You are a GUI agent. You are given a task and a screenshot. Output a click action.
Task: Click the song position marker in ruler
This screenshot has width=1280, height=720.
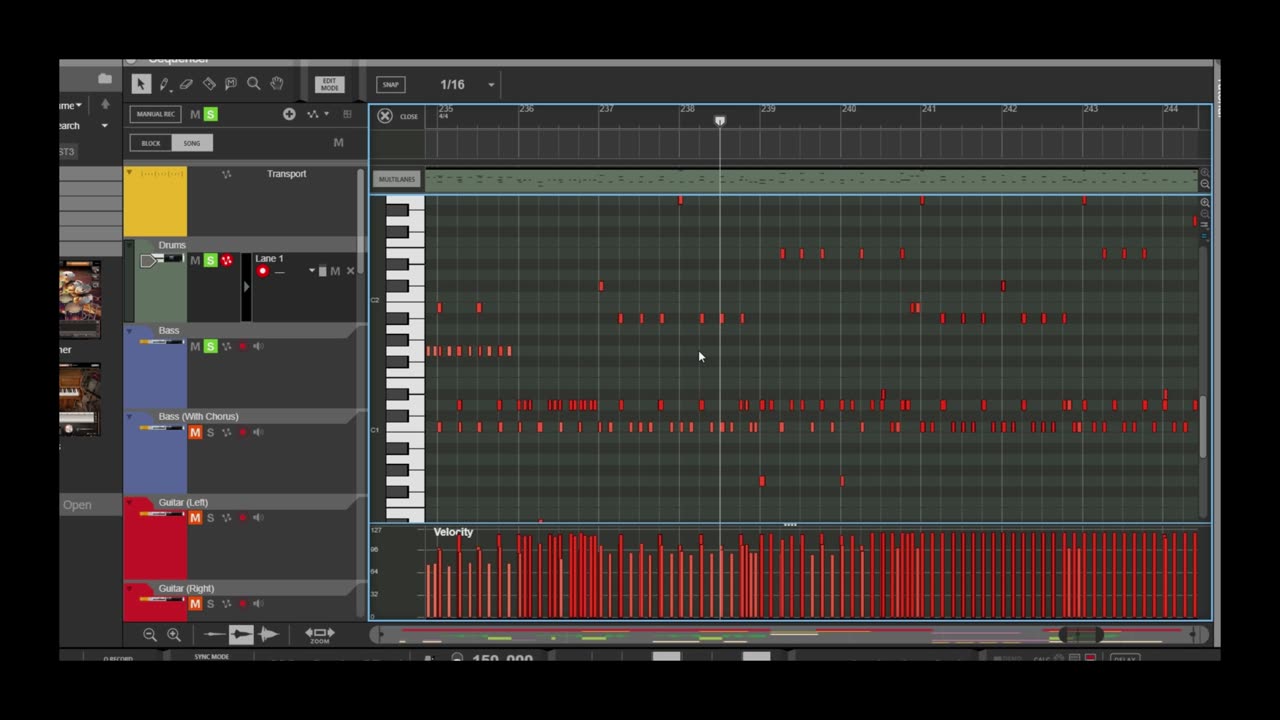(720, 120)
